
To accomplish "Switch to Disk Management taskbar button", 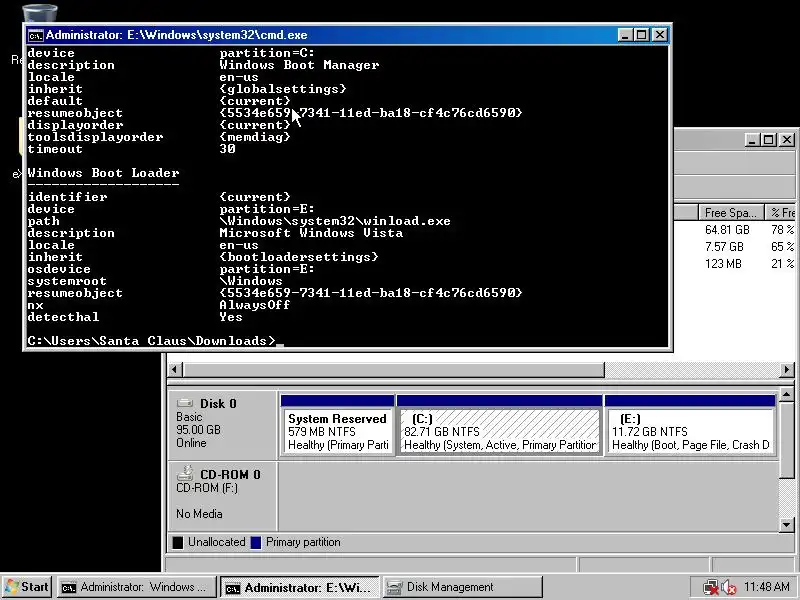I will click(x=462, y=587).
